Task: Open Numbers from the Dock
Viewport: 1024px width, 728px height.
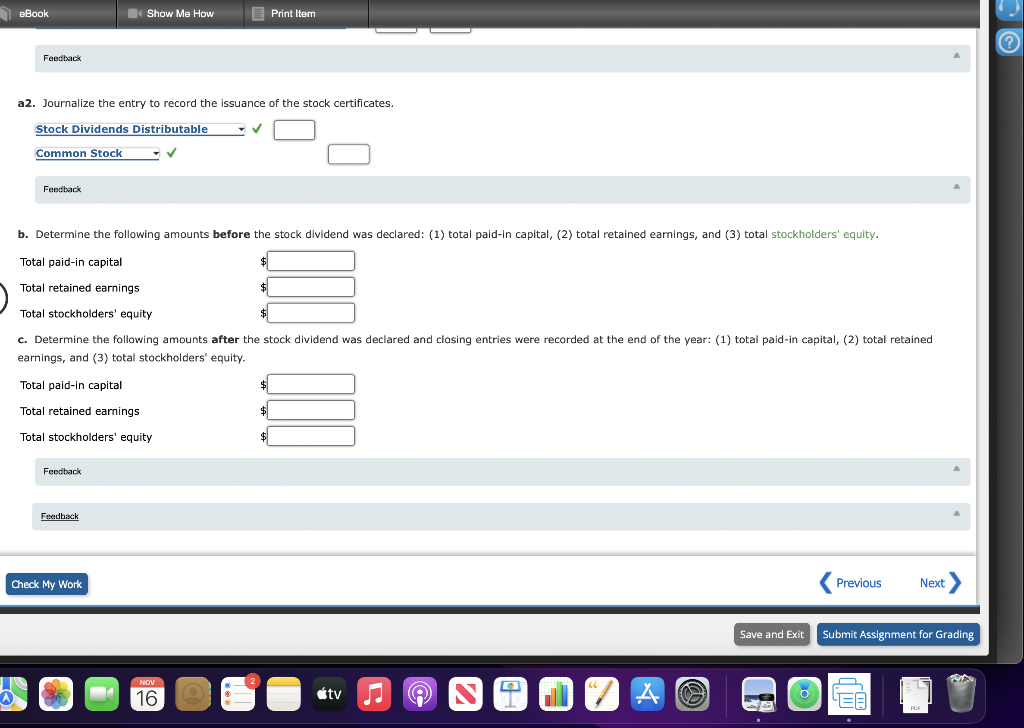Action: [x=556, y=693]
